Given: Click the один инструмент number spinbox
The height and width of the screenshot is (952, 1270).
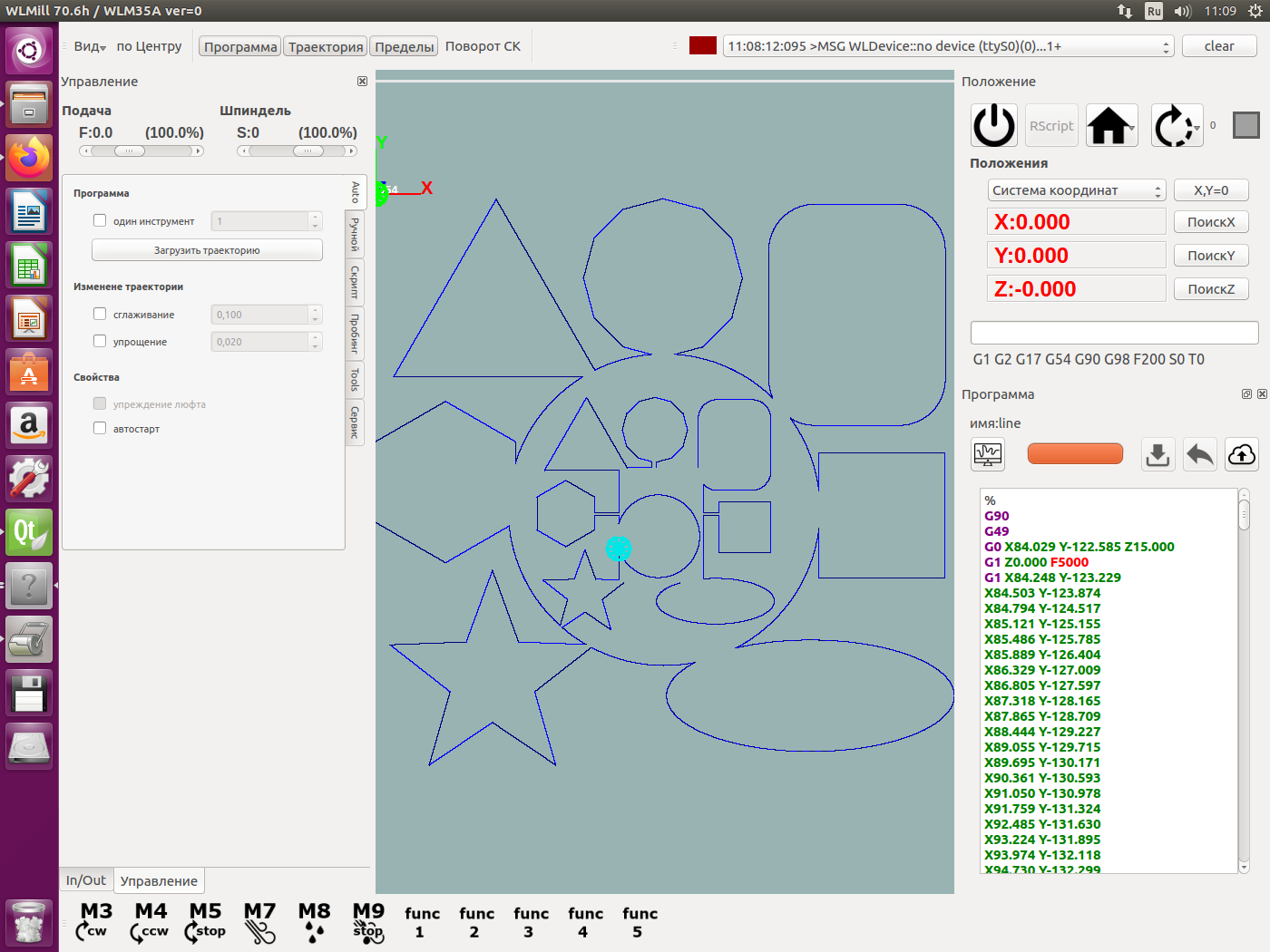Looking at the screenshot, I should [x=267, y=221].
